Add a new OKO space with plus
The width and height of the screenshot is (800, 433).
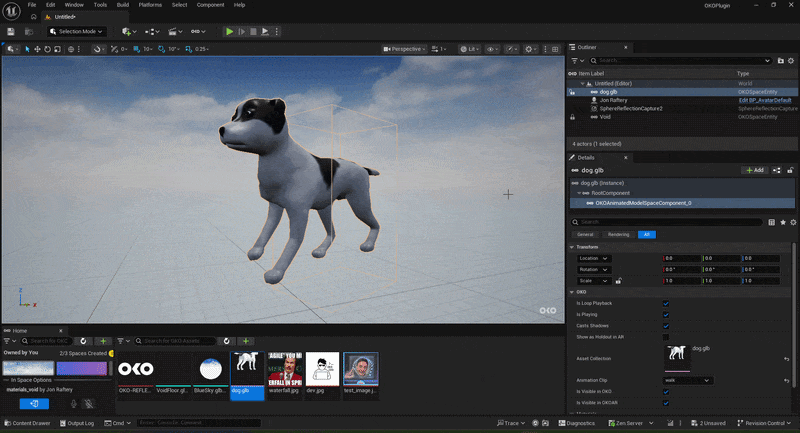click(103, 341)
